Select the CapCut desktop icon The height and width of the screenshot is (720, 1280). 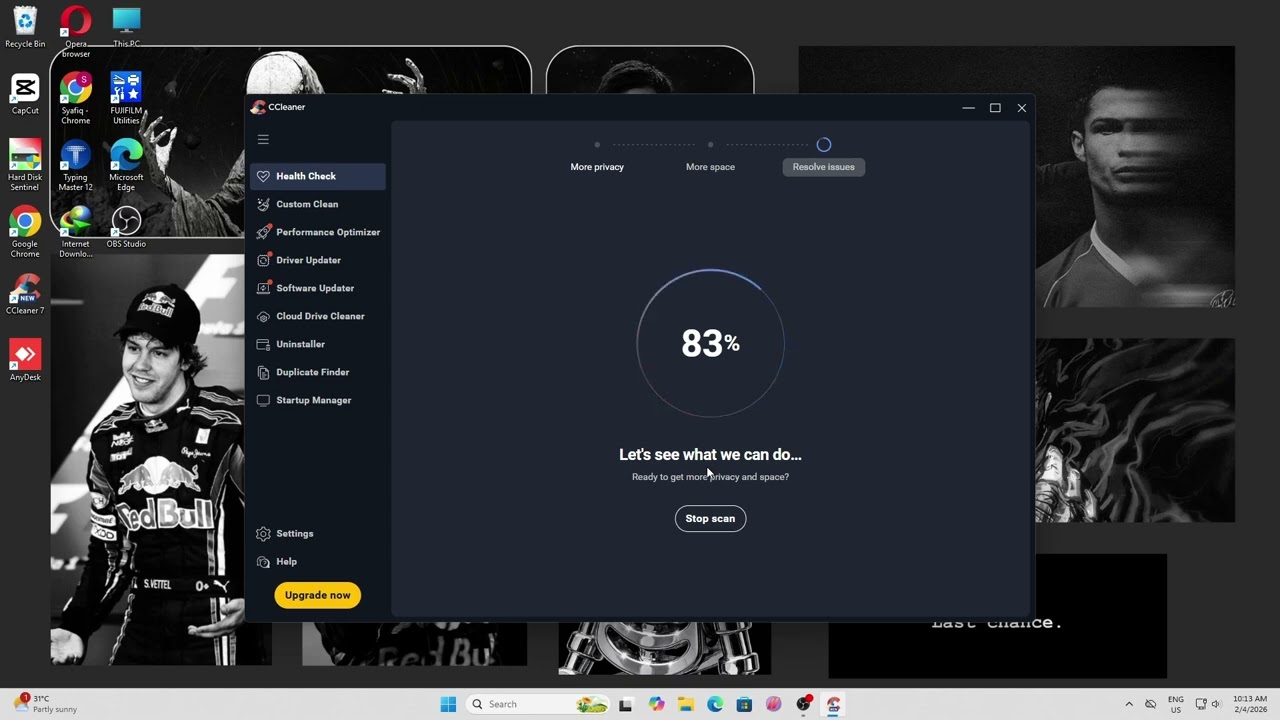tap(25, 94)
